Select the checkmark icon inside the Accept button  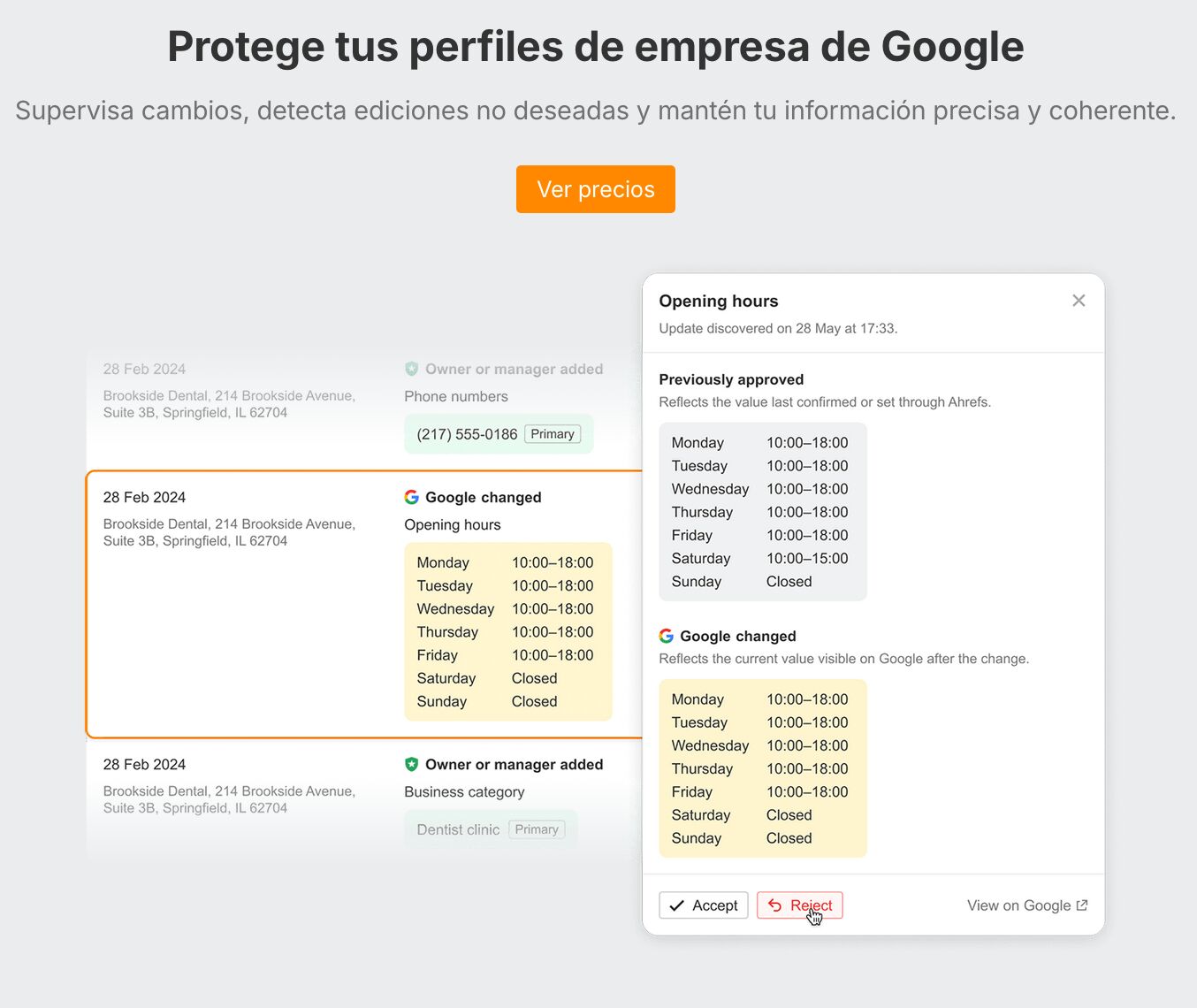click(677, 905)
